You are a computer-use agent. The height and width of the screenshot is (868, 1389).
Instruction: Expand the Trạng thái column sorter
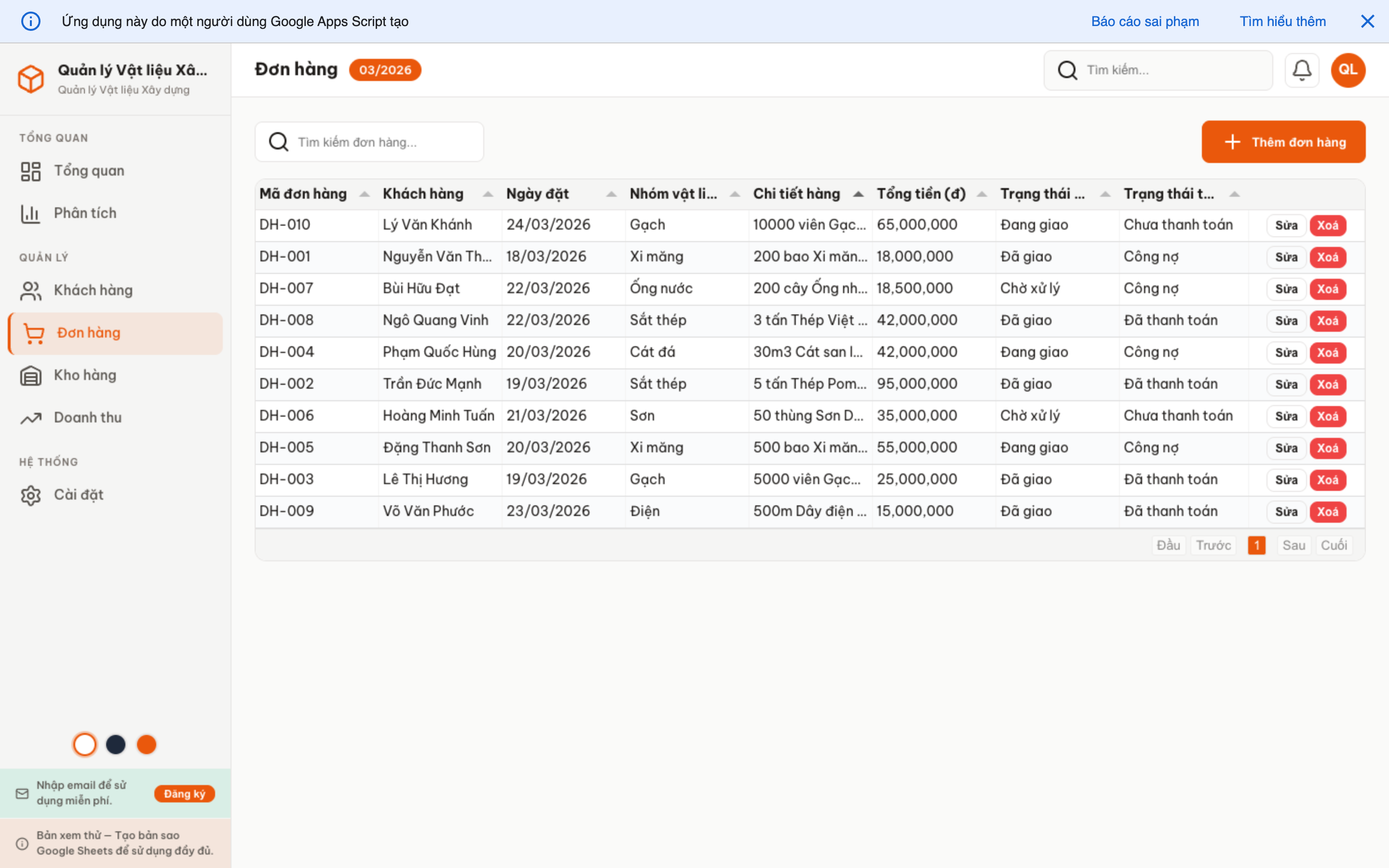[x=1105, y=194]
